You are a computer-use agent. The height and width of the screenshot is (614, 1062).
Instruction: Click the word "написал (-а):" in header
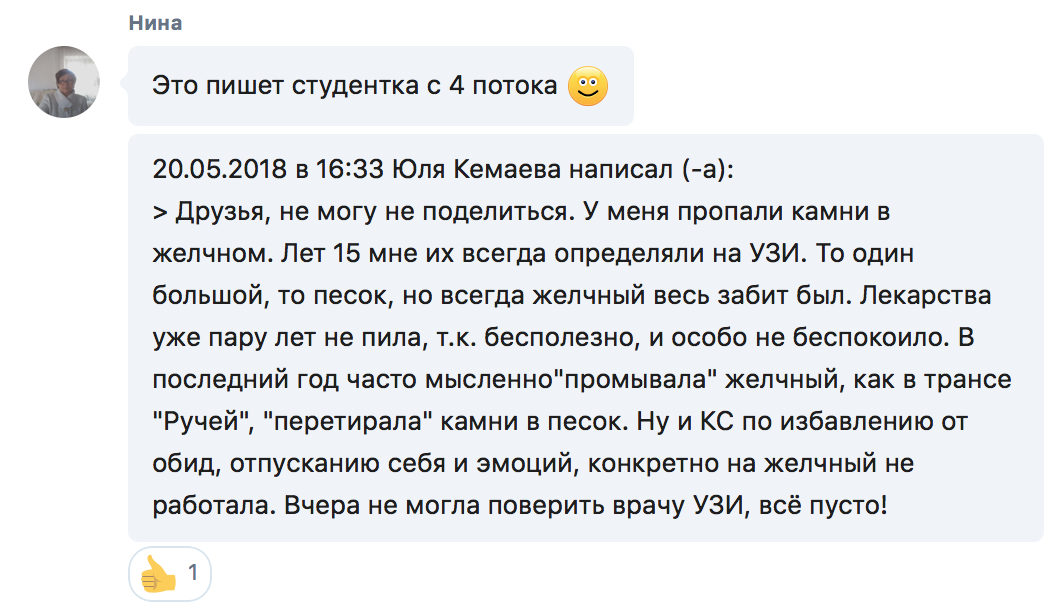tap(651, 169)
